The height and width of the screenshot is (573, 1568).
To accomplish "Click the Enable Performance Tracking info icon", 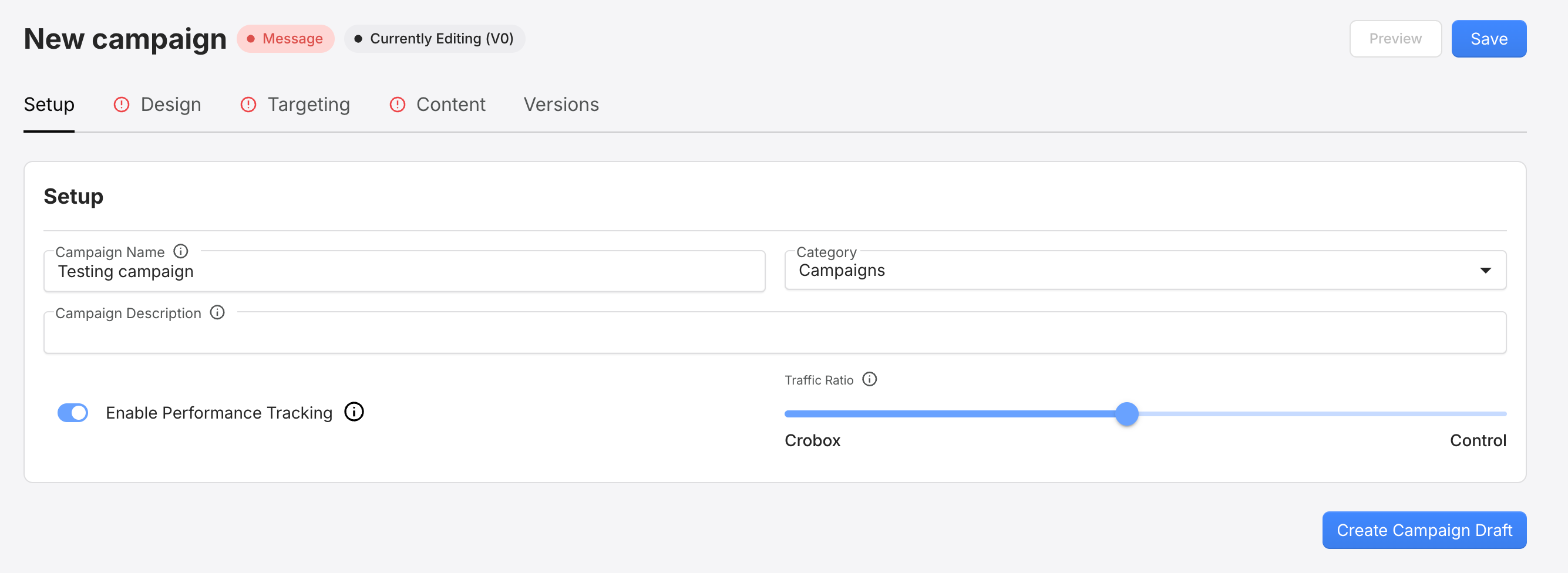I will click(x=354, y=411).
